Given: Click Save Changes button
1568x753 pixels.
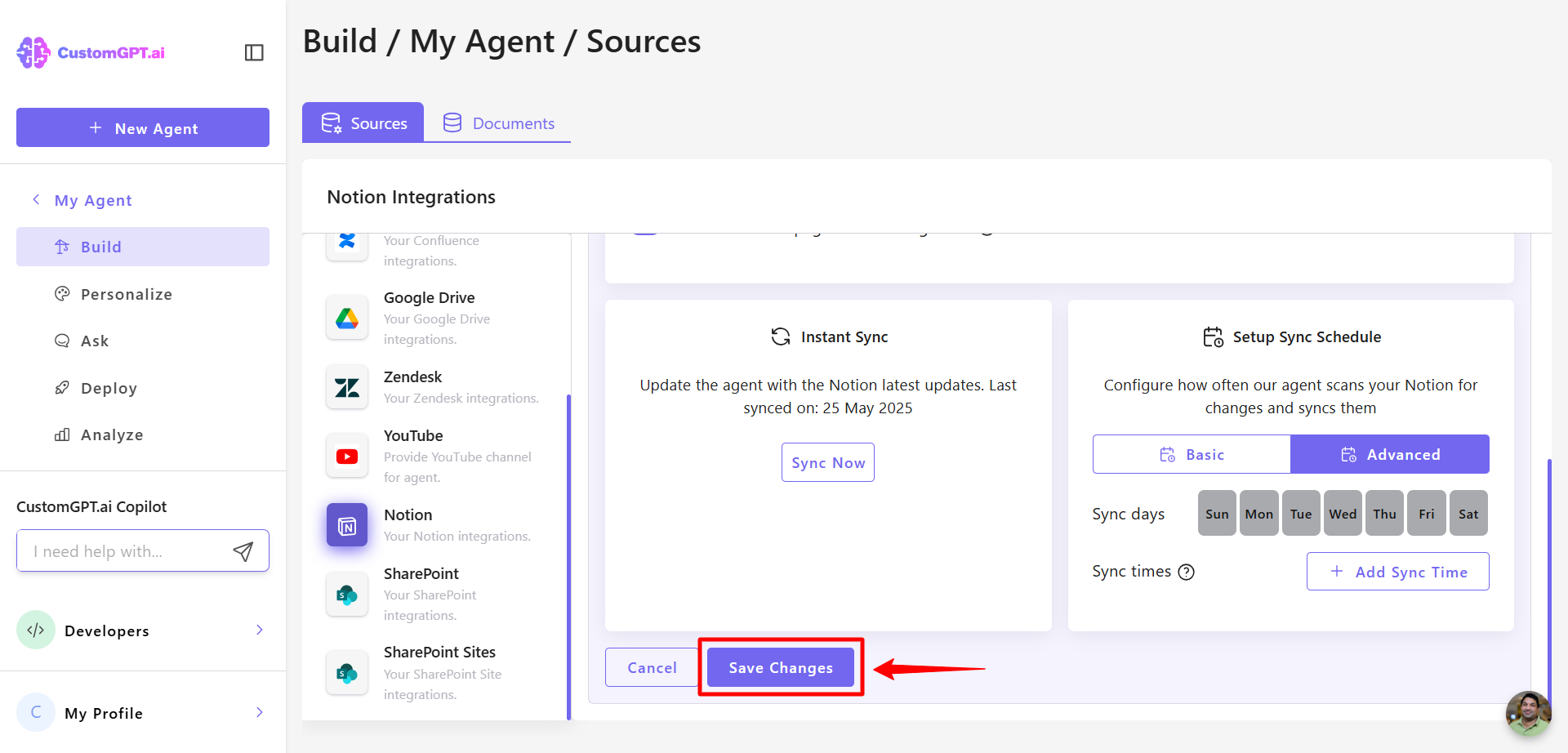Looking at the screenshot, I should click(x=781, y=667).
